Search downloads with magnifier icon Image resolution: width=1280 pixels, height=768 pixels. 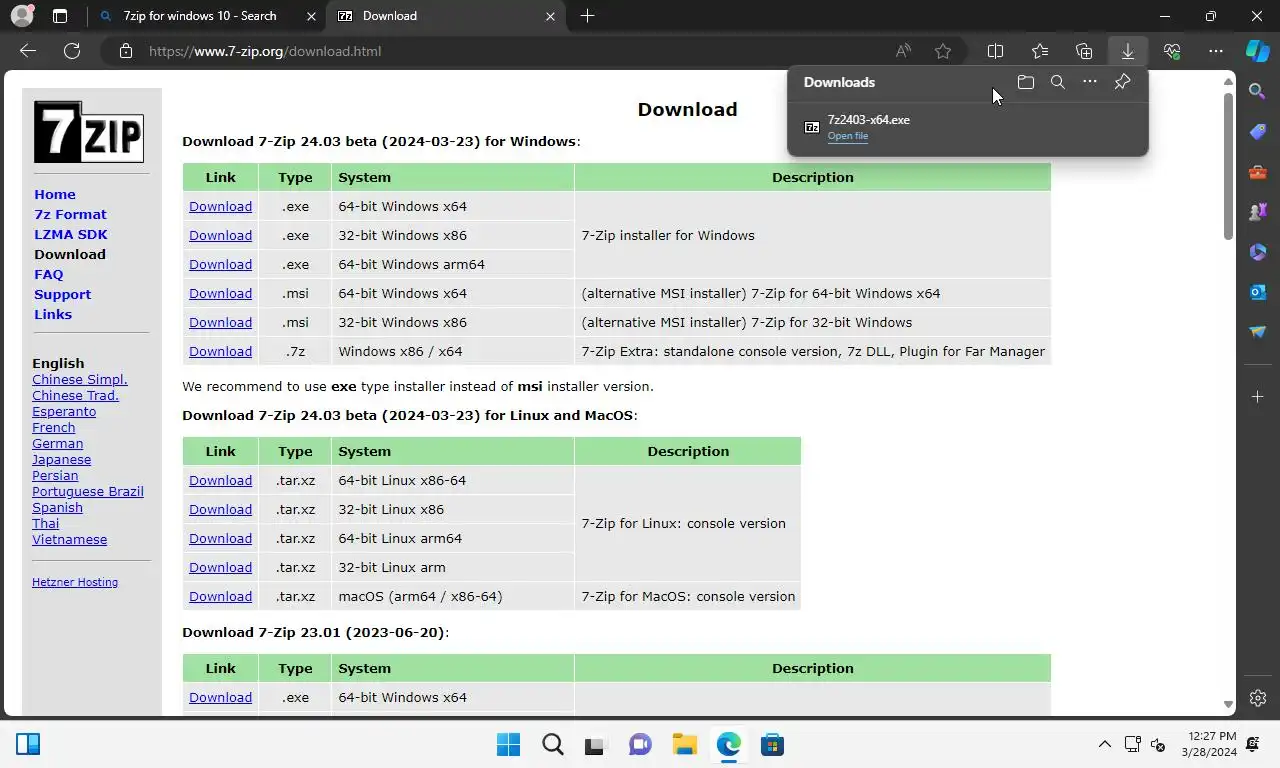click(x=1058, y=82)
